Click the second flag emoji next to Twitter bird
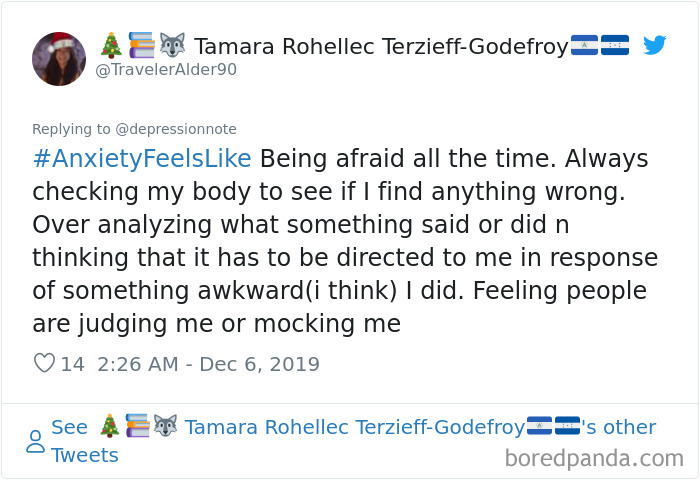Viewport: 700px width, 480px height. pyautogui.click(x=615, y=46)
